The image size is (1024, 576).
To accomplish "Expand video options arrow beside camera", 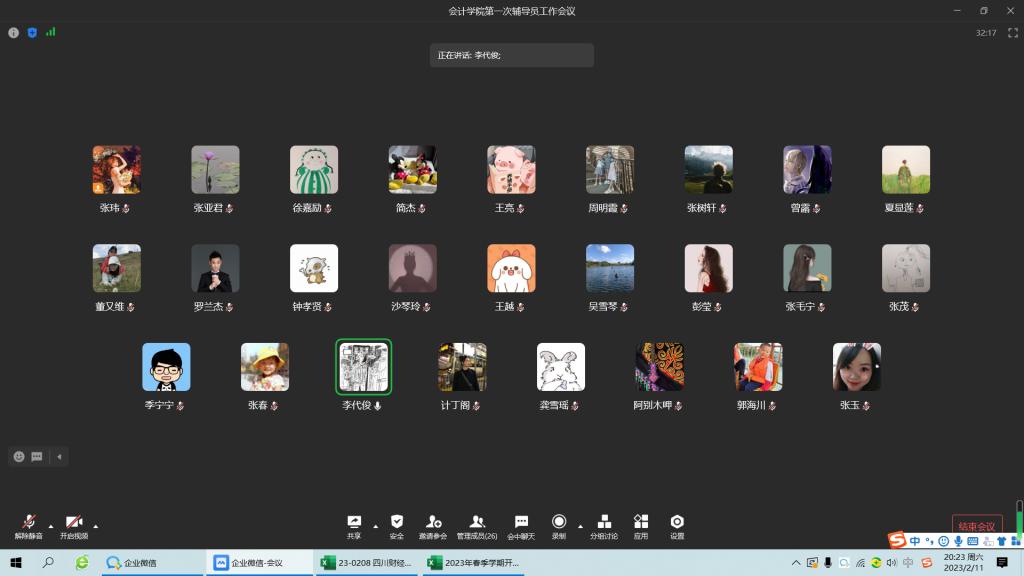I will click(x=96, y=526).
